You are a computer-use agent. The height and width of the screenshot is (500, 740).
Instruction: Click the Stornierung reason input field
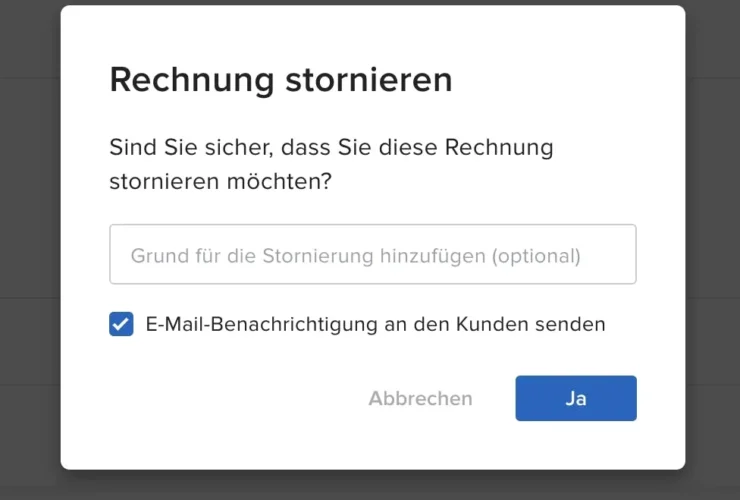(372, 255)
